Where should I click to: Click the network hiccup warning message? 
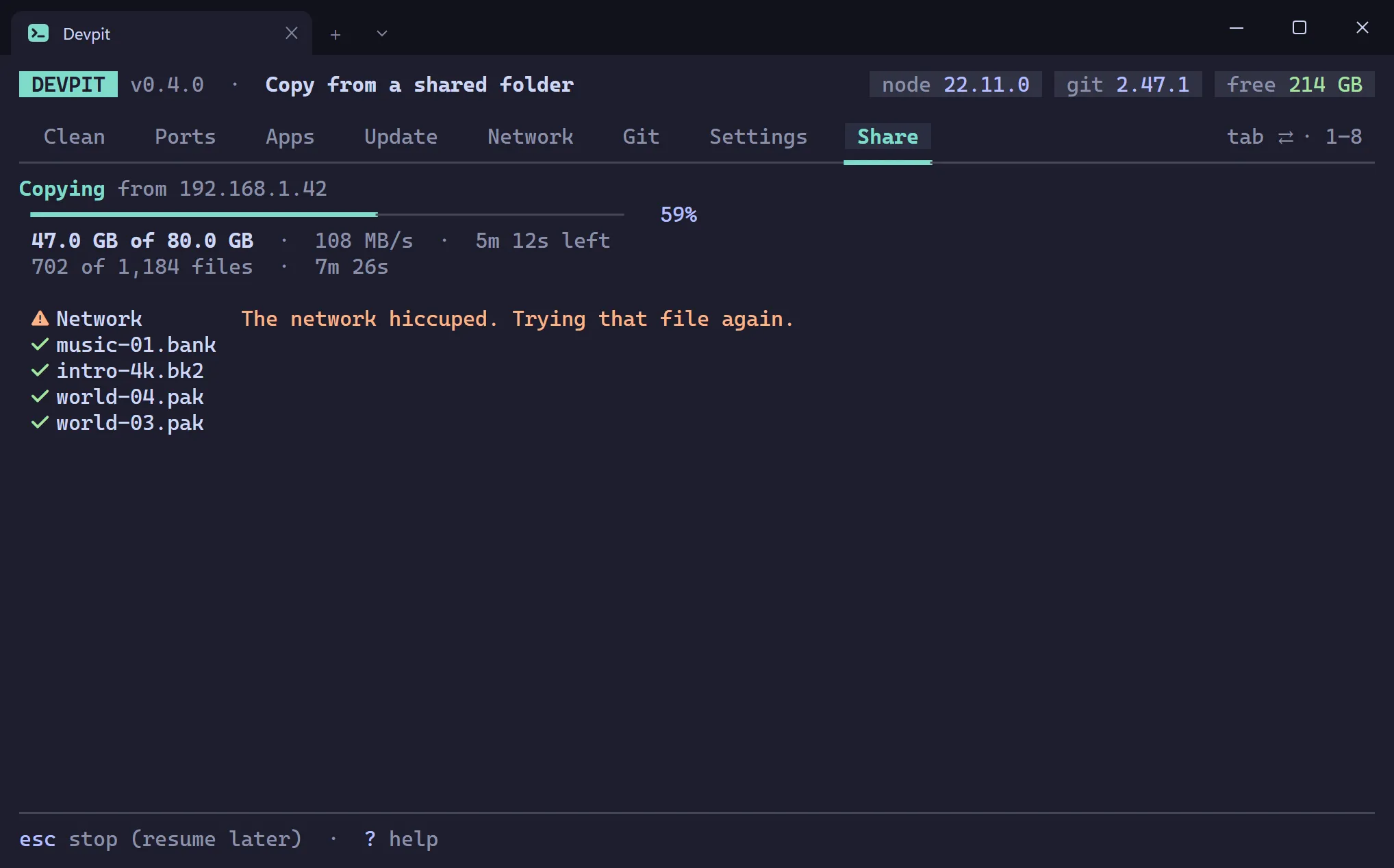518,319
